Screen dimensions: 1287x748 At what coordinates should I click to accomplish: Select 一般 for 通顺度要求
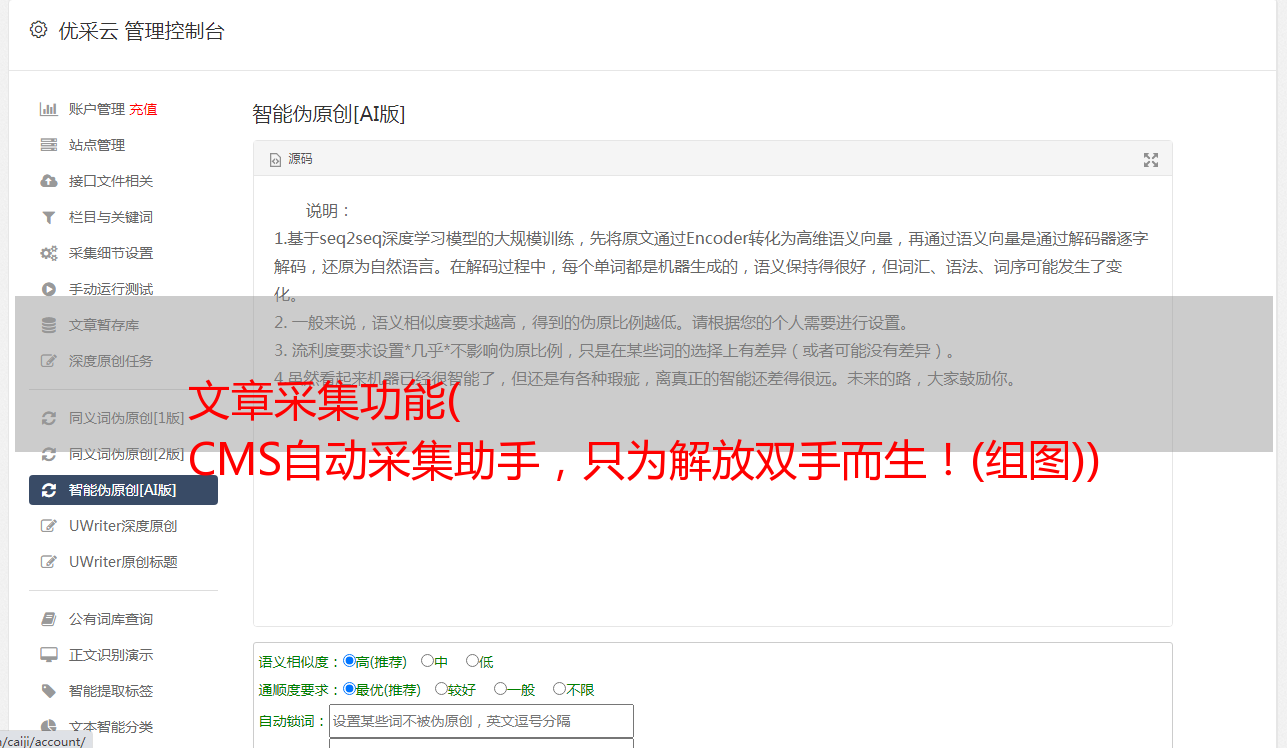500,689
